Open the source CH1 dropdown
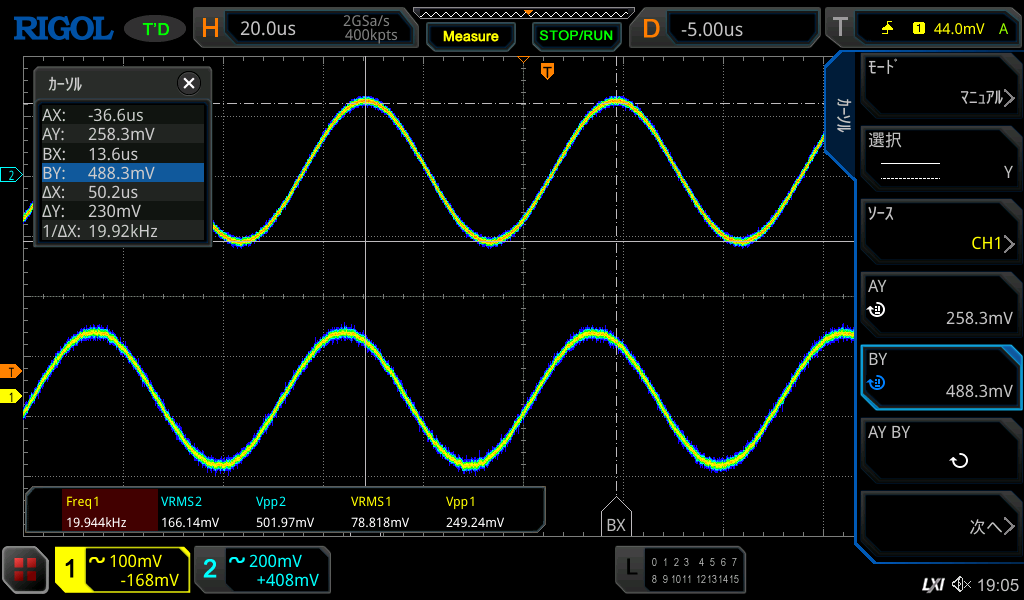The width and height of the screenshot is (1024, 600). (939, 230)
